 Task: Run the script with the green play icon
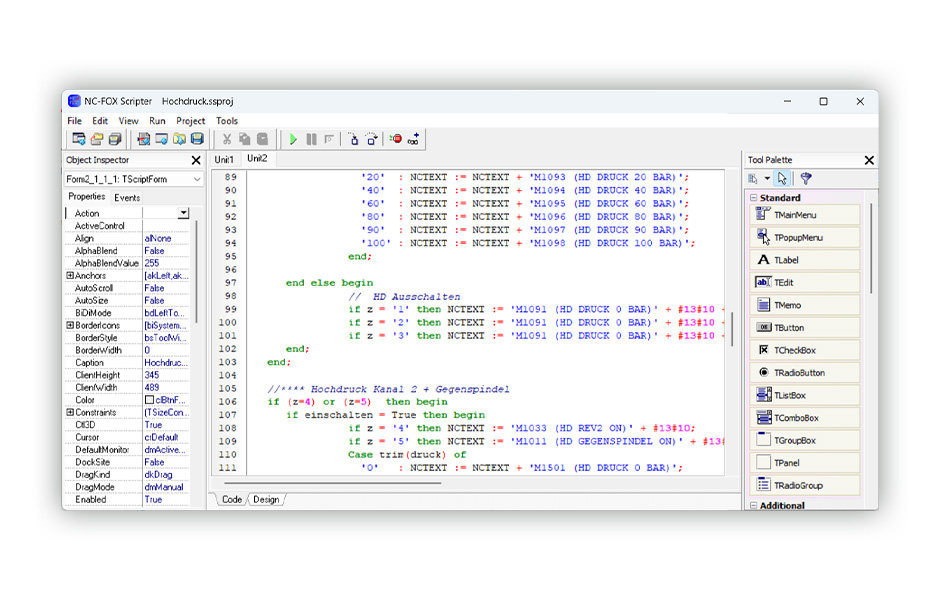point(293,139)
